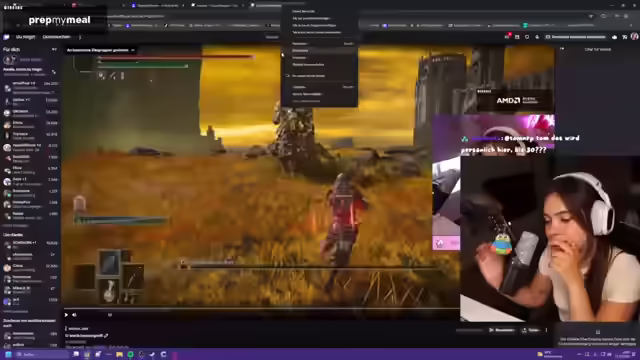Click the Spotify icon in taskbar
The height and width of the screenshot is (360, 640).
[x=131, y=354]
